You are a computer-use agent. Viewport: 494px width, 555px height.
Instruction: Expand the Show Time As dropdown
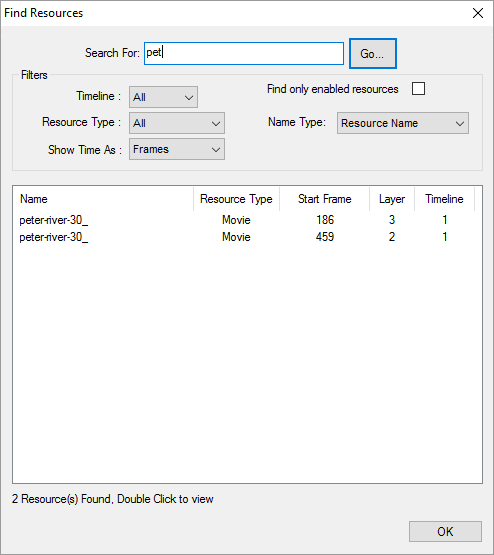(x=177, y=149)
